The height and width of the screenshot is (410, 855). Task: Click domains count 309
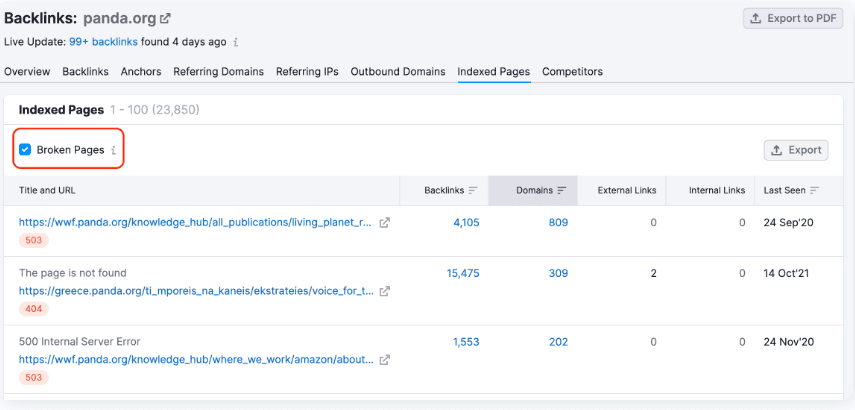click(x=558, y=273)
